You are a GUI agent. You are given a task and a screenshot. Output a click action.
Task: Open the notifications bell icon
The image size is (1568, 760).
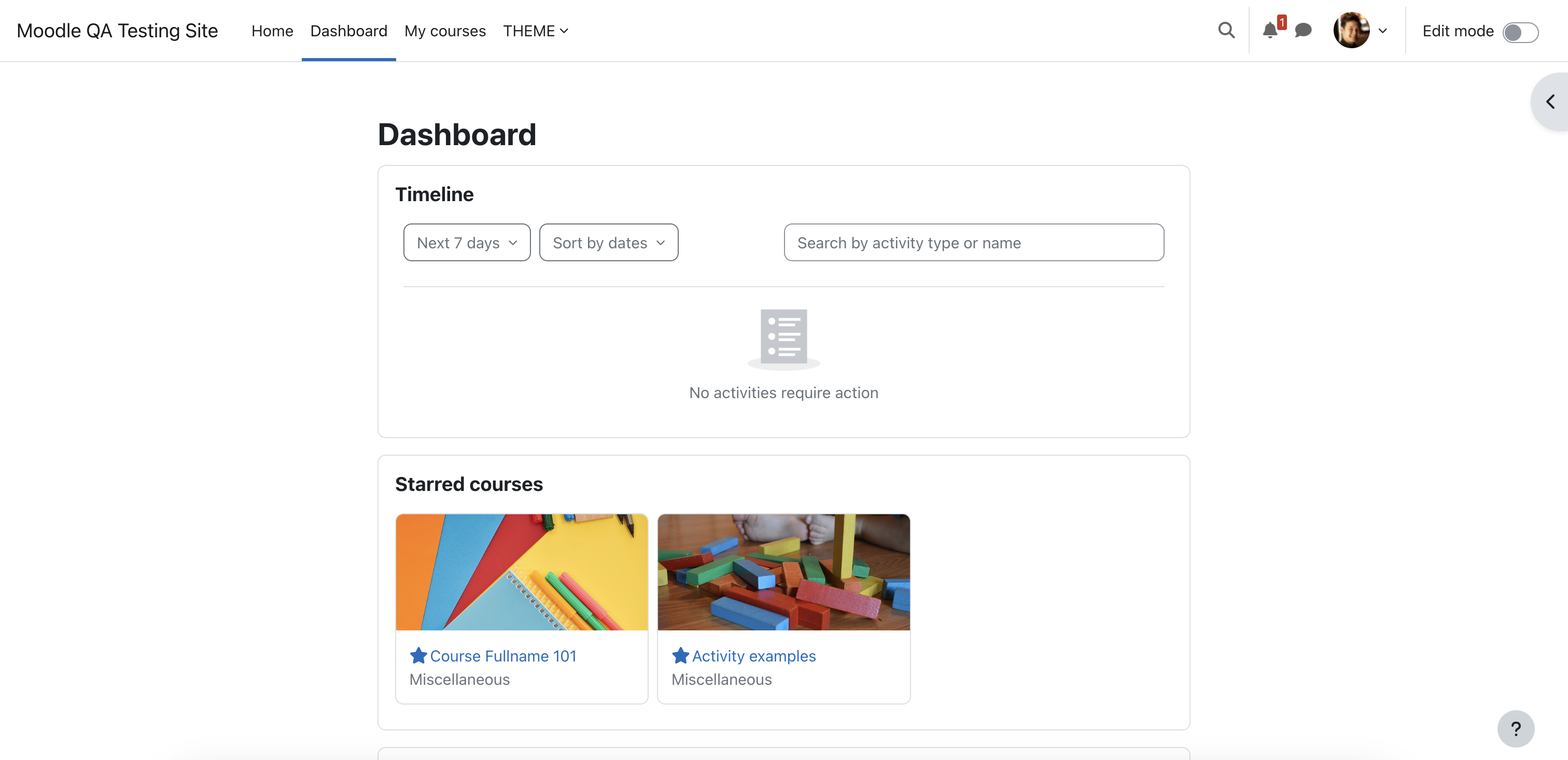click(1270, 31)
